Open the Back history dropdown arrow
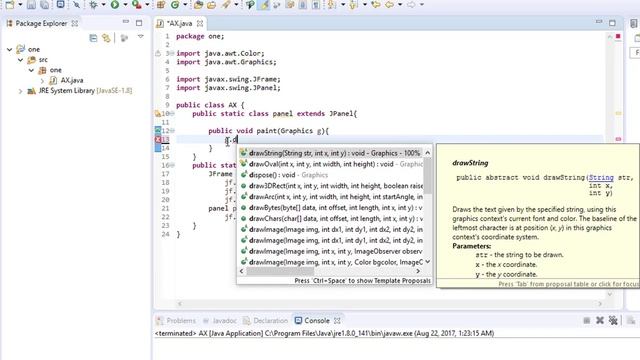The width and height of the screenshot is (640, 360). point(400,4)
